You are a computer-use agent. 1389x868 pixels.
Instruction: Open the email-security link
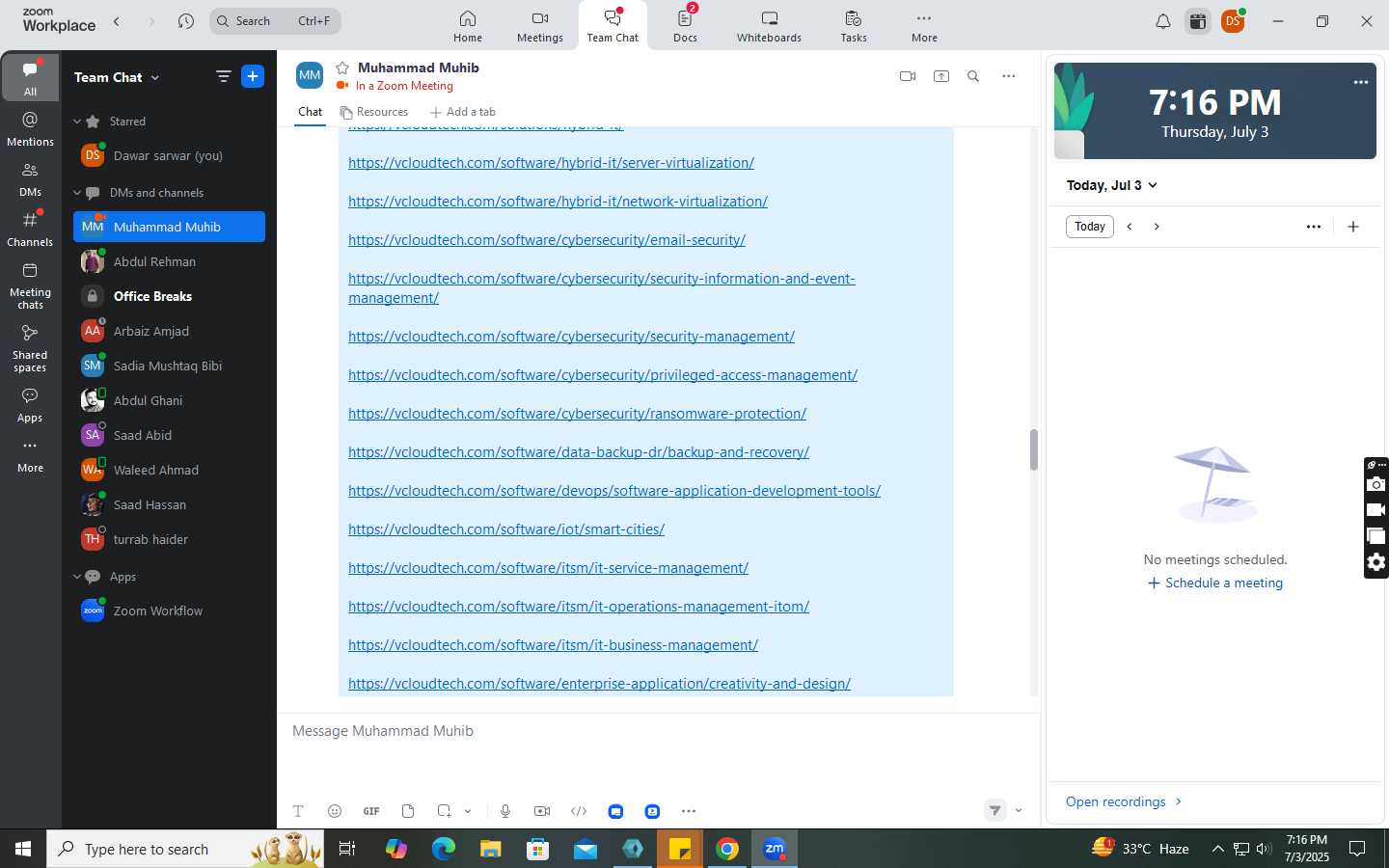click(547, 240)
